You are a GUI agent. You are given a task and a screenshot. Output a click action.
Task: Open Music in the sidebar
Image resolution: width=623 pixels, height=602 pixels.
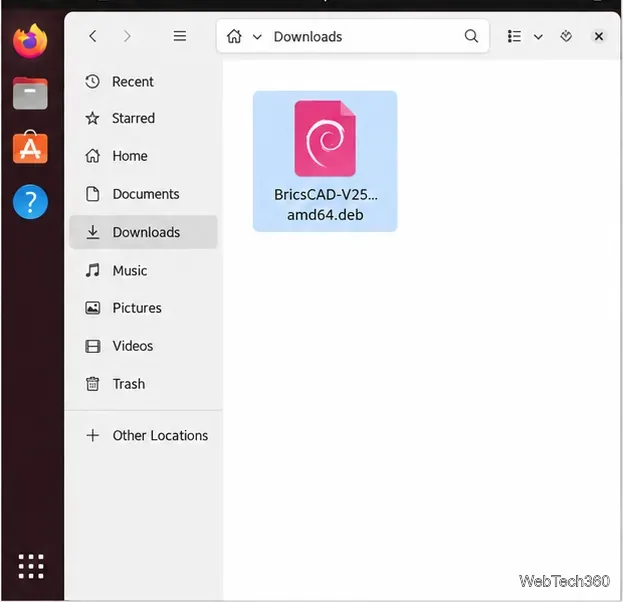143,270
